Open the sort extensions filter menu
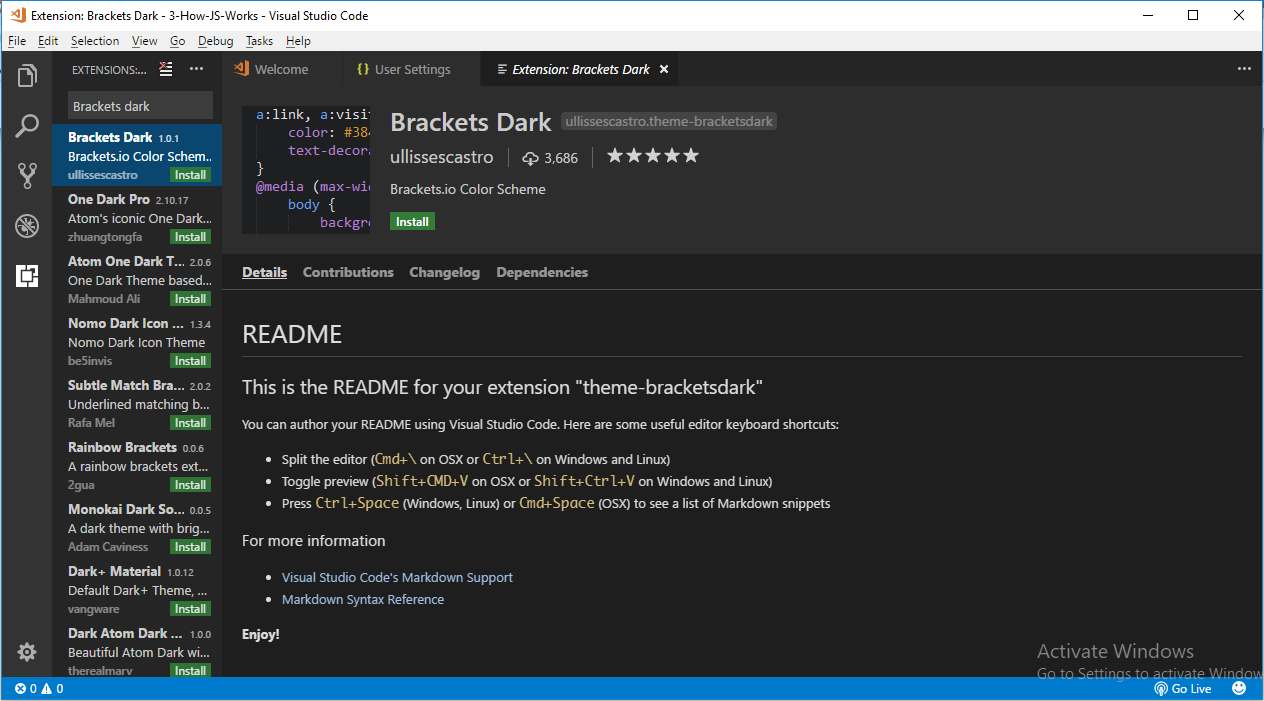This screenshot has width=1264, height=701. (x=166, y=69)
